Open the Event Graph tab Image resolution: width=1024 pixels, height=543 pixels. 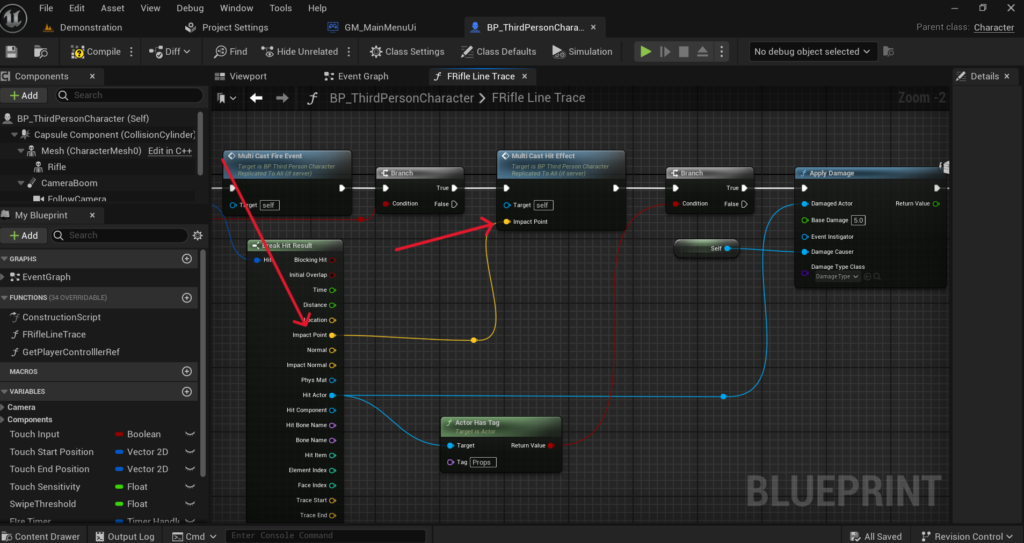(x=357, y=76)
